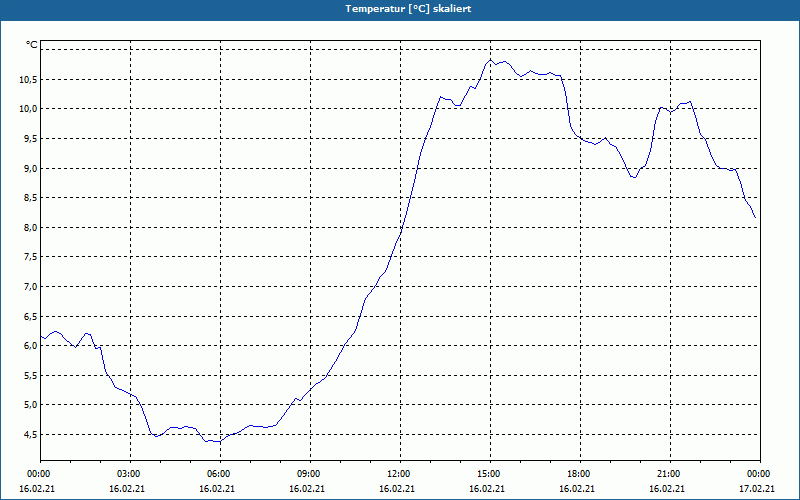Click the 7,5 y-axis label
This screenshot has height=500, width=800.
[x=30, y=257]
